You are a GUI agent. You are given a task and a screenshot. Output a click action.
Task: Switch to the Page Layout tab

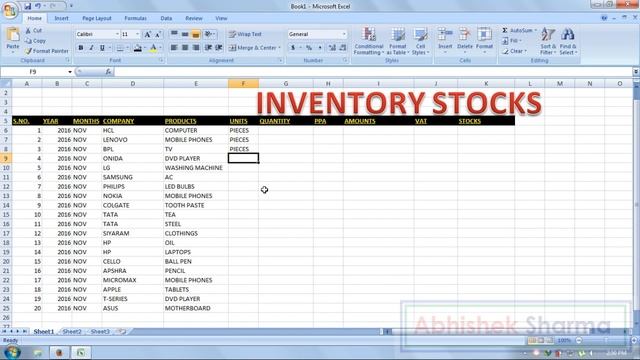pos(97,18)
